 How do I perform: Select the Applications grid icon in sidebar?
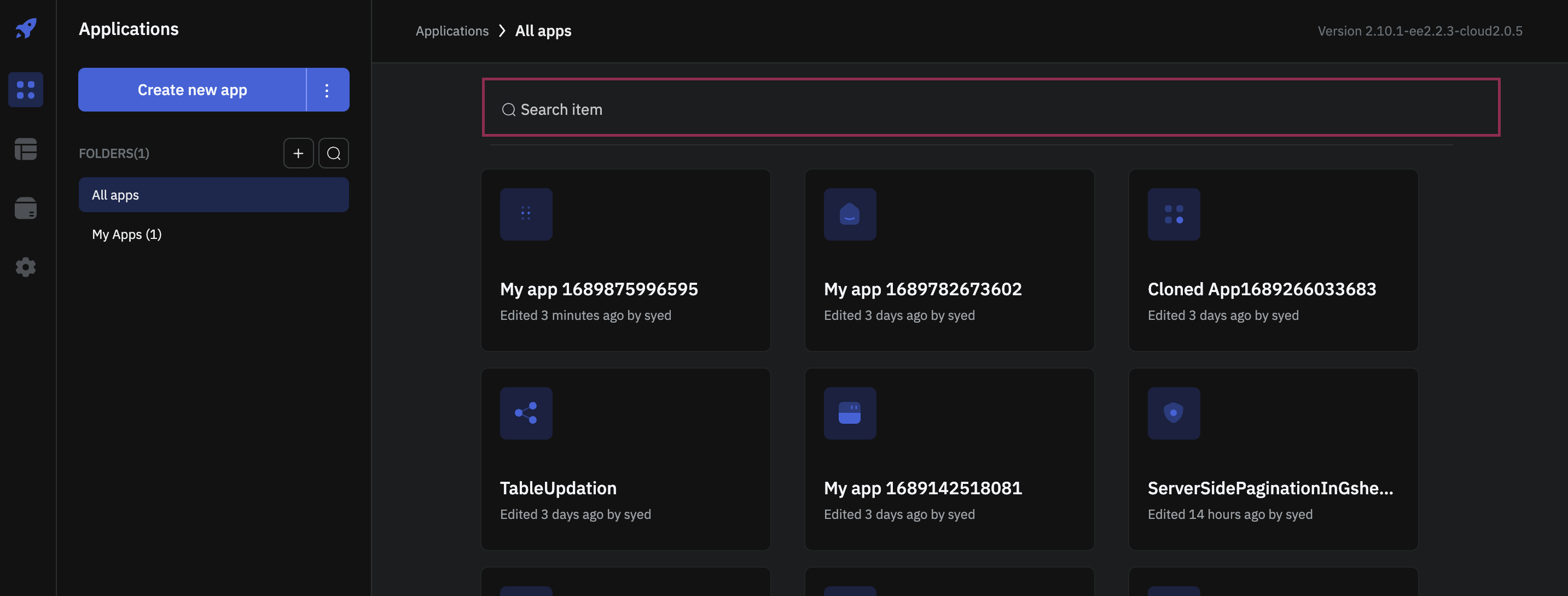[x=25, y=90]
